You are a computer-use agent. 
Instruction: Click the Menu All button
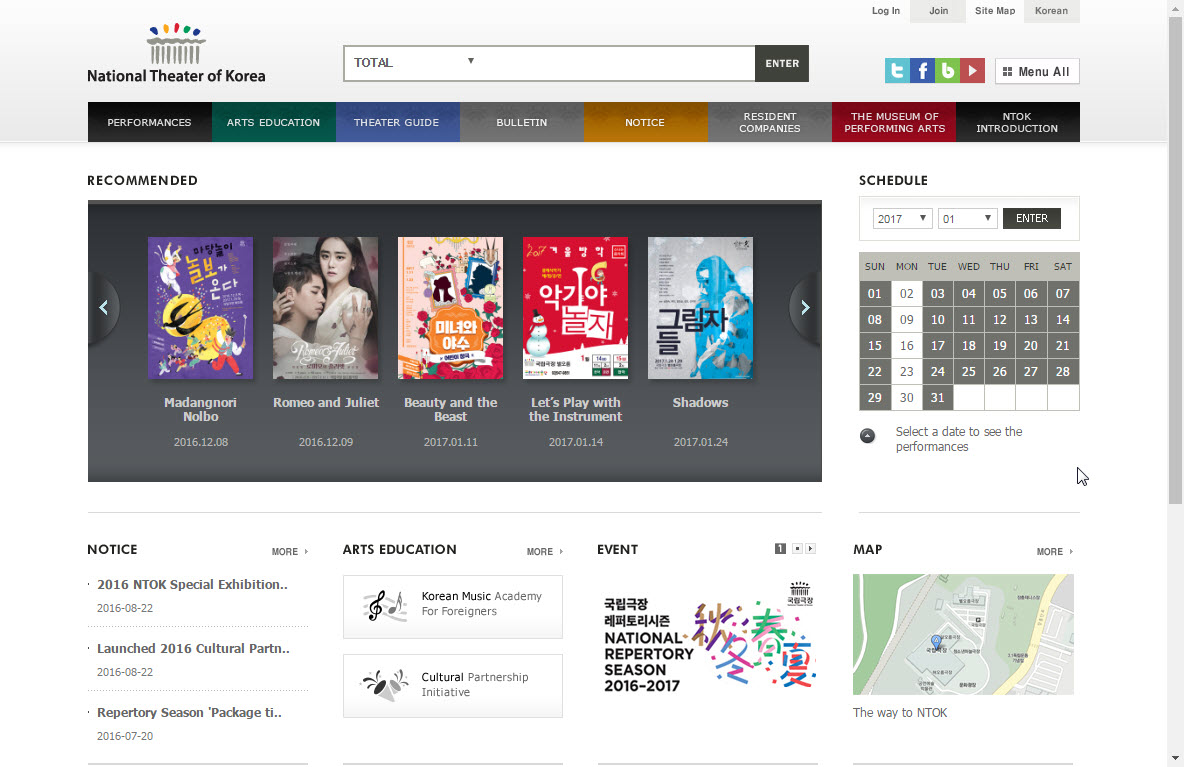[x=1037, y=72]
